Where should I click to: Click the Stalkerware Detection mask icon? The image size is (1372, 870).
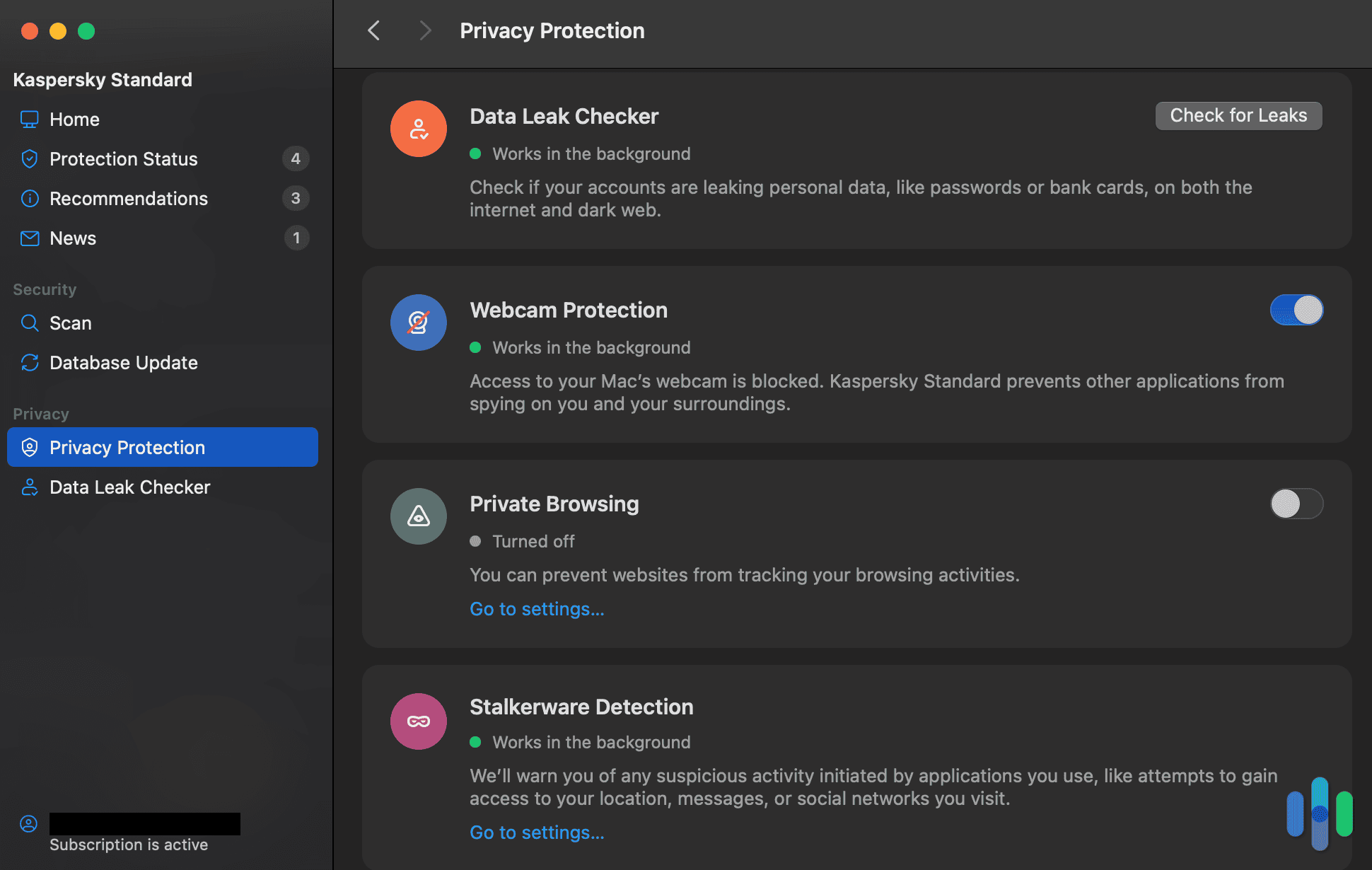[x=418, y=721]
